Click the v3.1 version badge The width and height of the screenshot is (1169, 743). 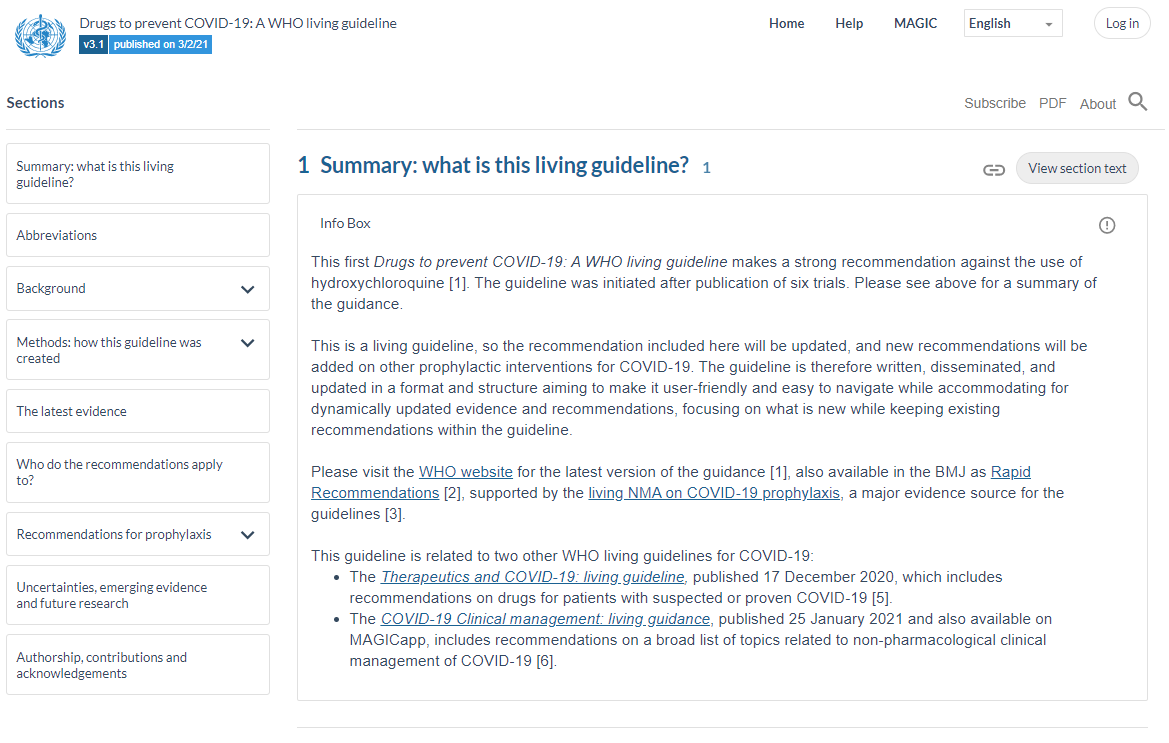(93, 45)
